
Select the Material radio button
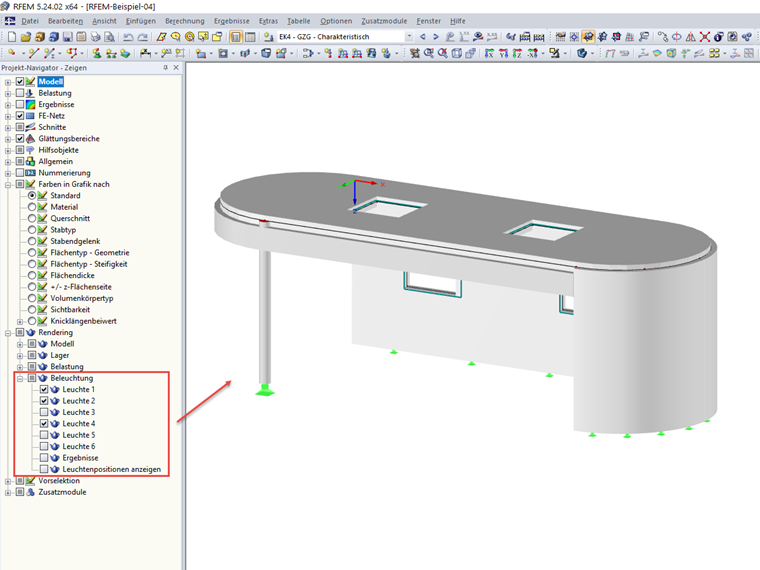point(32,207)
